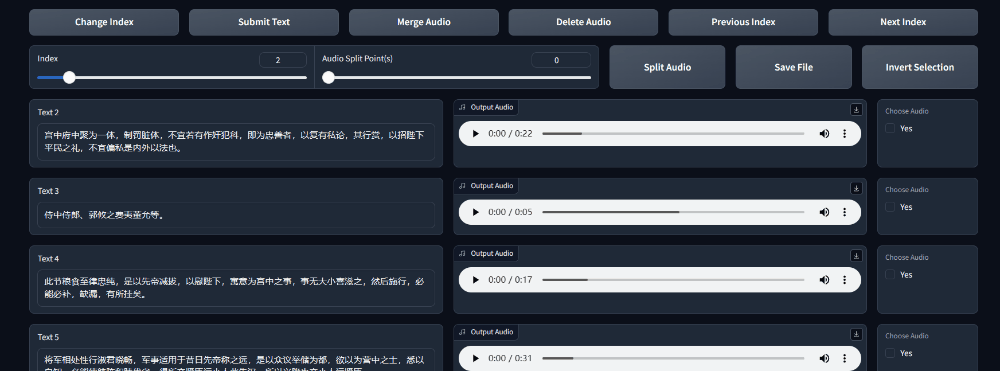Click the Delete Audio button

click(x=583, y=22)
